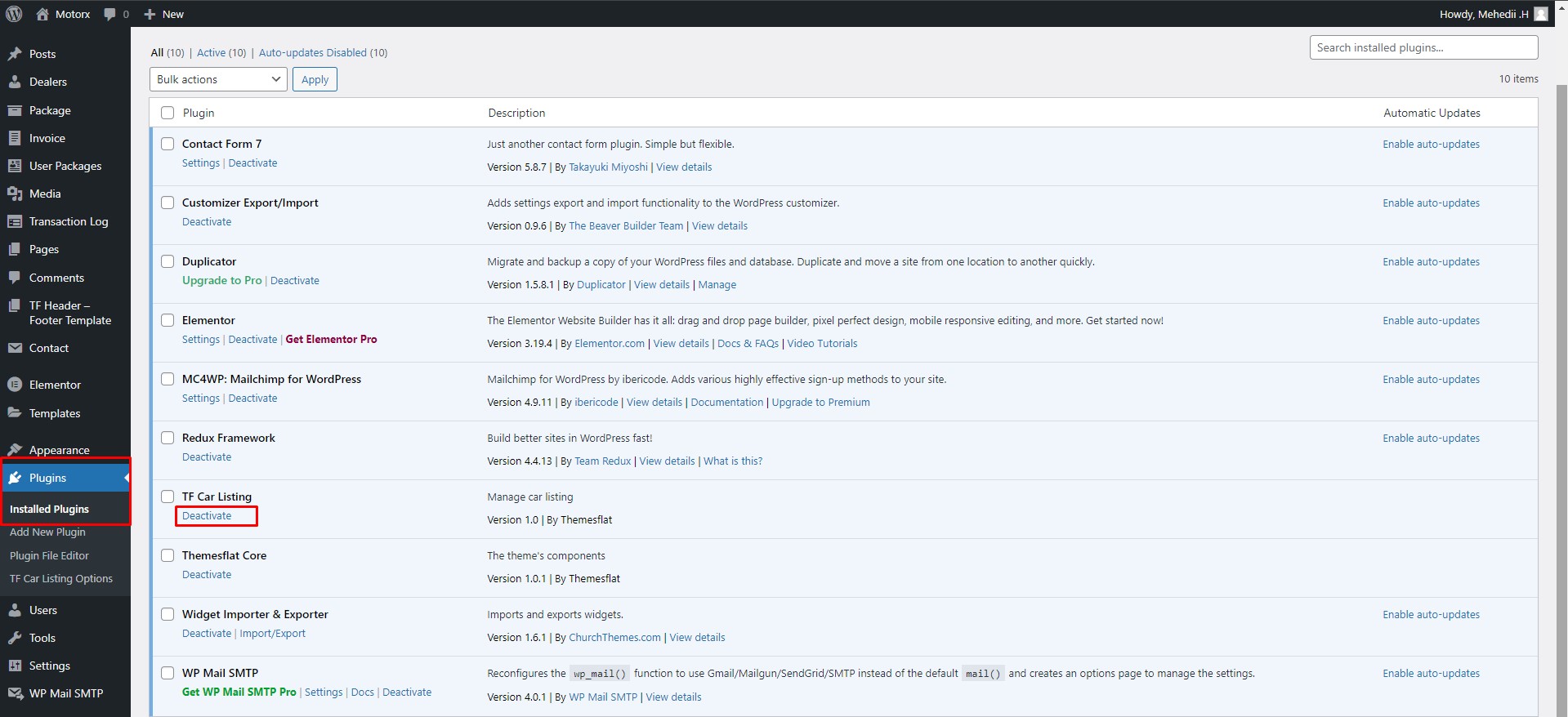The height and width of the screenshot is (717, 1568).
Task: Check the Widget Importer & Exporter checkbox
Action: [x=168, y=614]
